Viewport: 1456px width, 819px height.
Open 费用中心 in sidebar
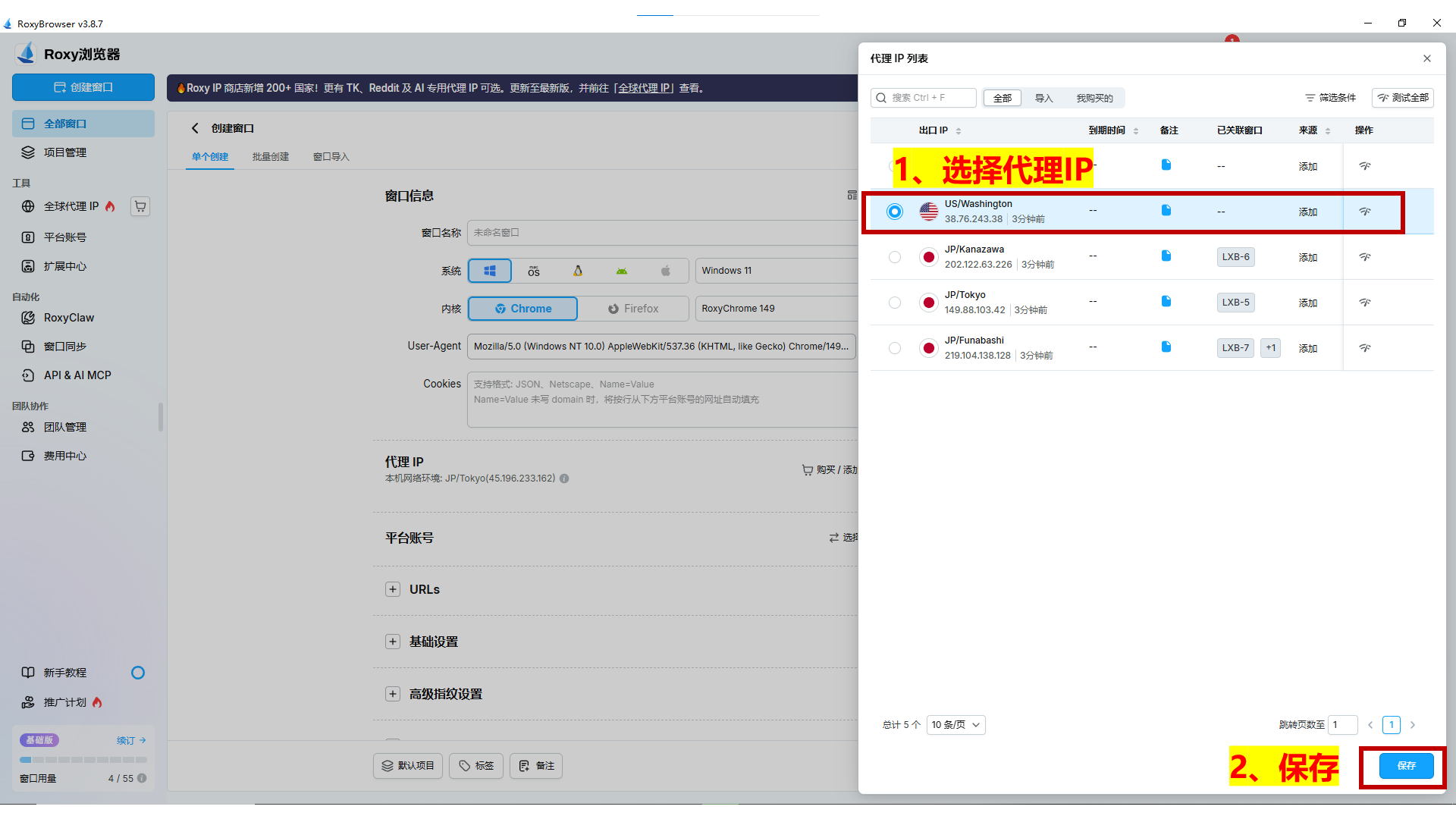(83, 456)
